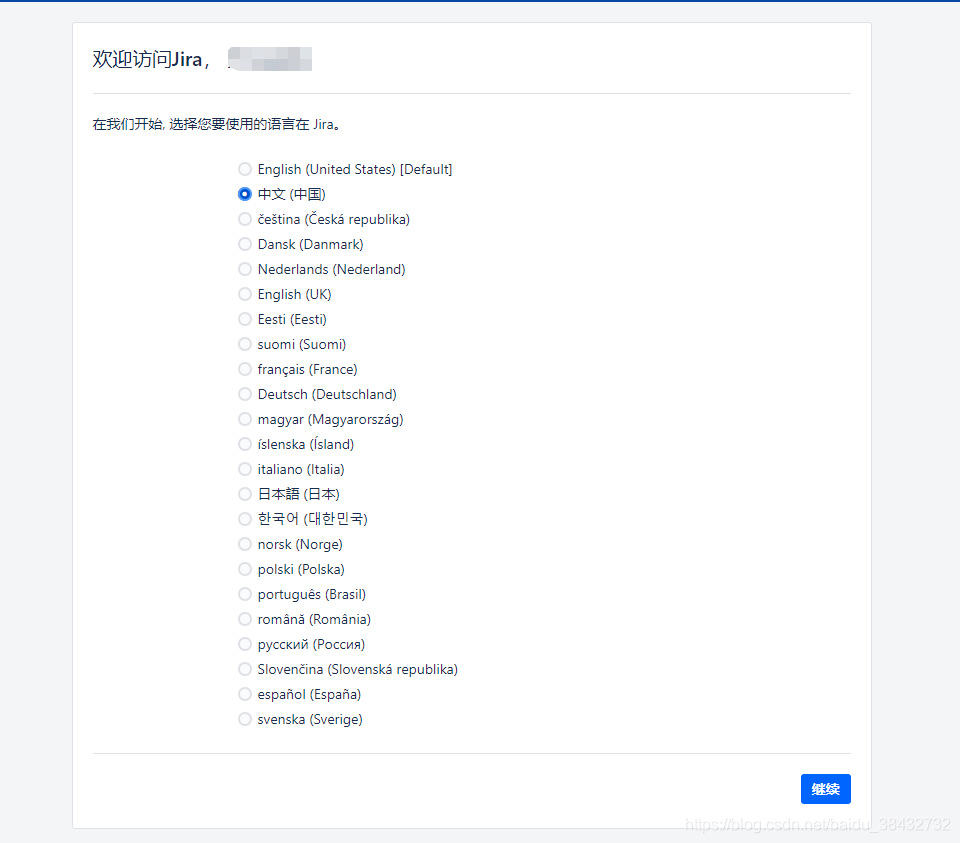Choose English (UK) language
Image resolution: width=960 pixels, height=843 pixels.
(x=245, y=294)
